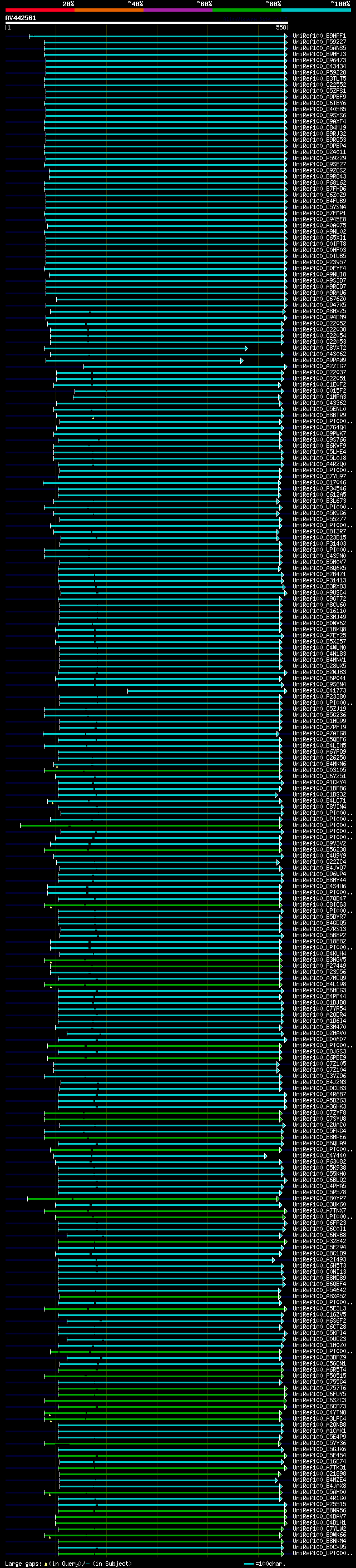Open hit UniRef100_B9HFJ3
The height and width of the screenshot is (1568, 356).
point(319,54)
